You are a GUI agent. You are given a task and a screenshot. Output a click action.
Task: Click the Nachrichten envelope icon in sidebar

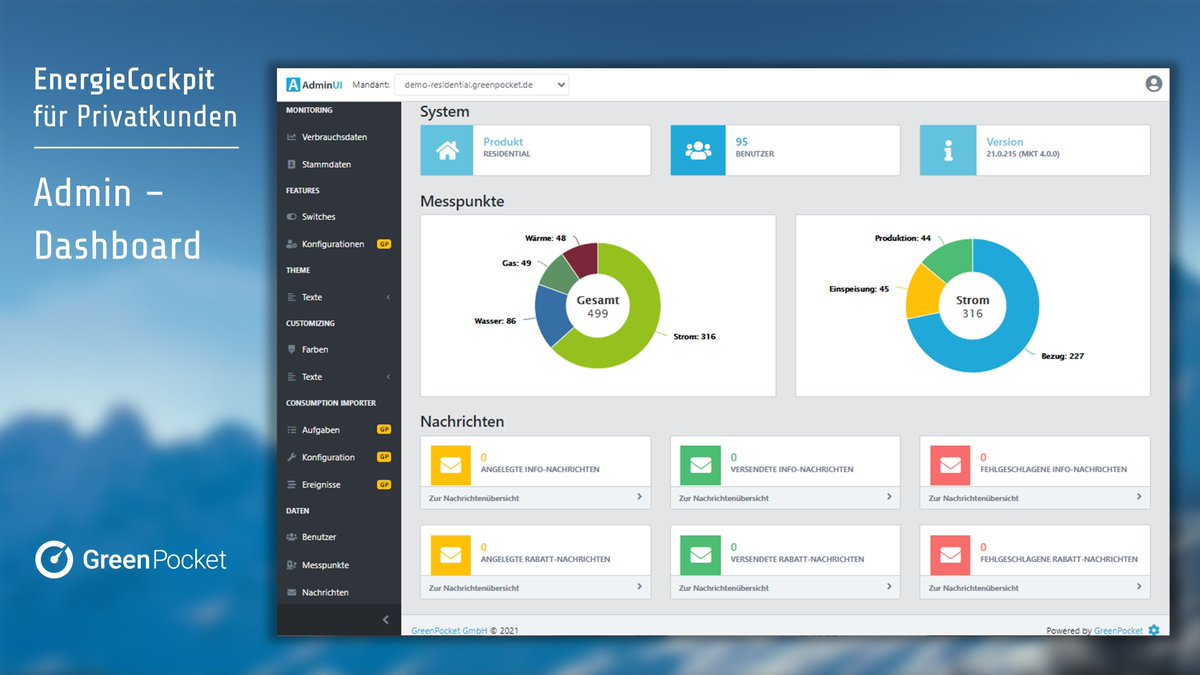291,592
